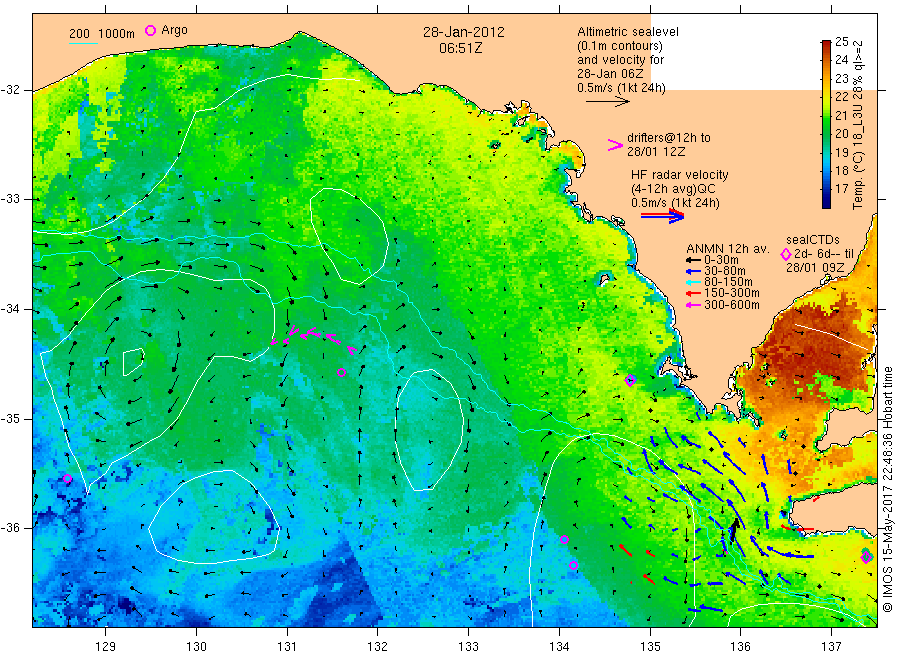Click the 17 label on the temperature colorbar

point(841,188)
